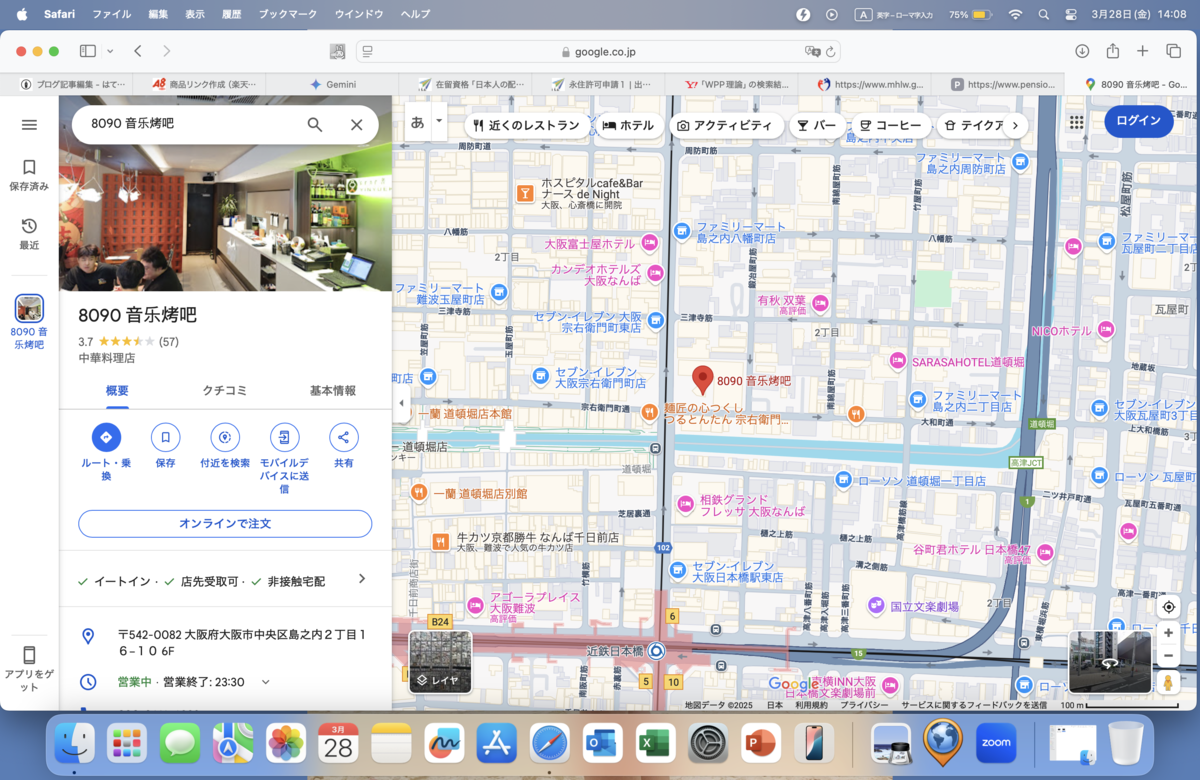The width and height of the screenshot is (1200, 780).
Task: Click Send to mobile device icon
Action: point(285,437)
